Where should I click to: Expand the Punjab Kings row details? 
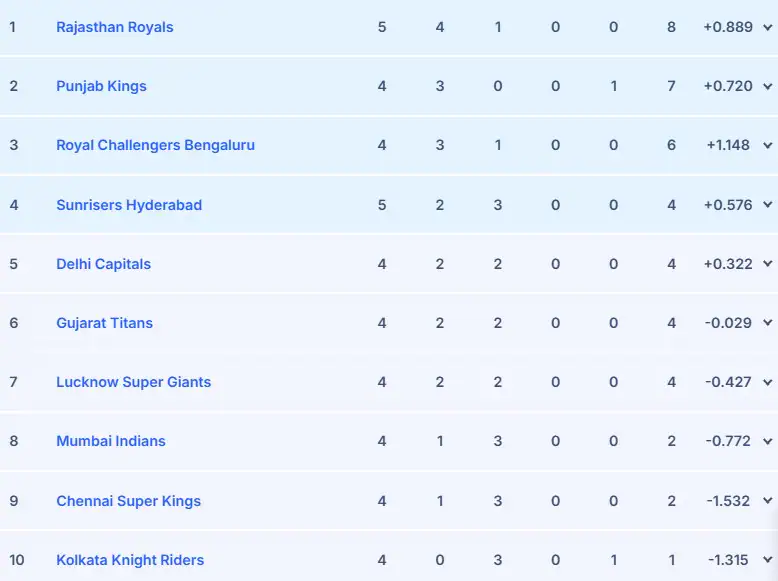tap(767, 86)
